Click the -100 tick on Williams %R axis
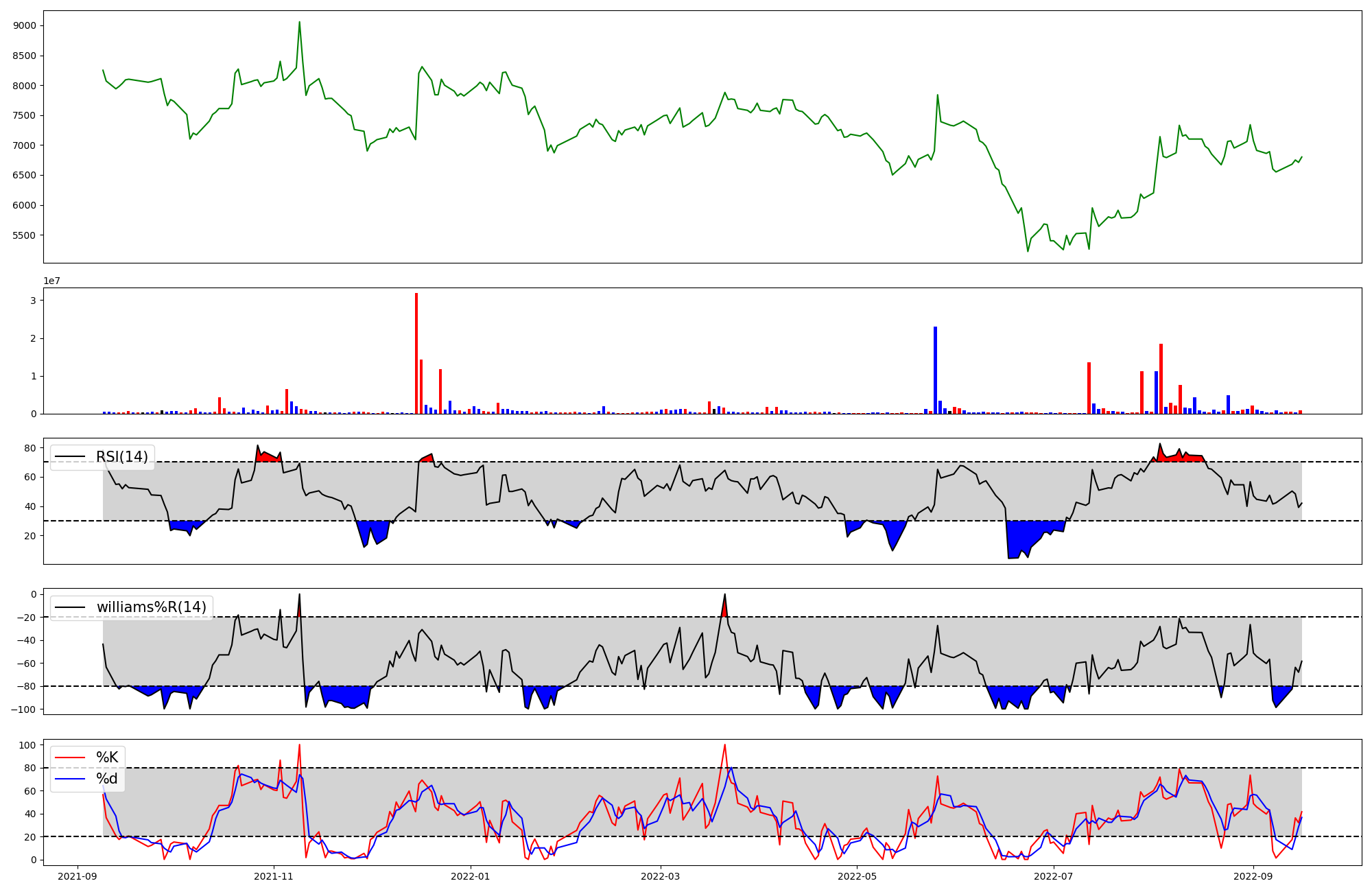 [22, 709]
